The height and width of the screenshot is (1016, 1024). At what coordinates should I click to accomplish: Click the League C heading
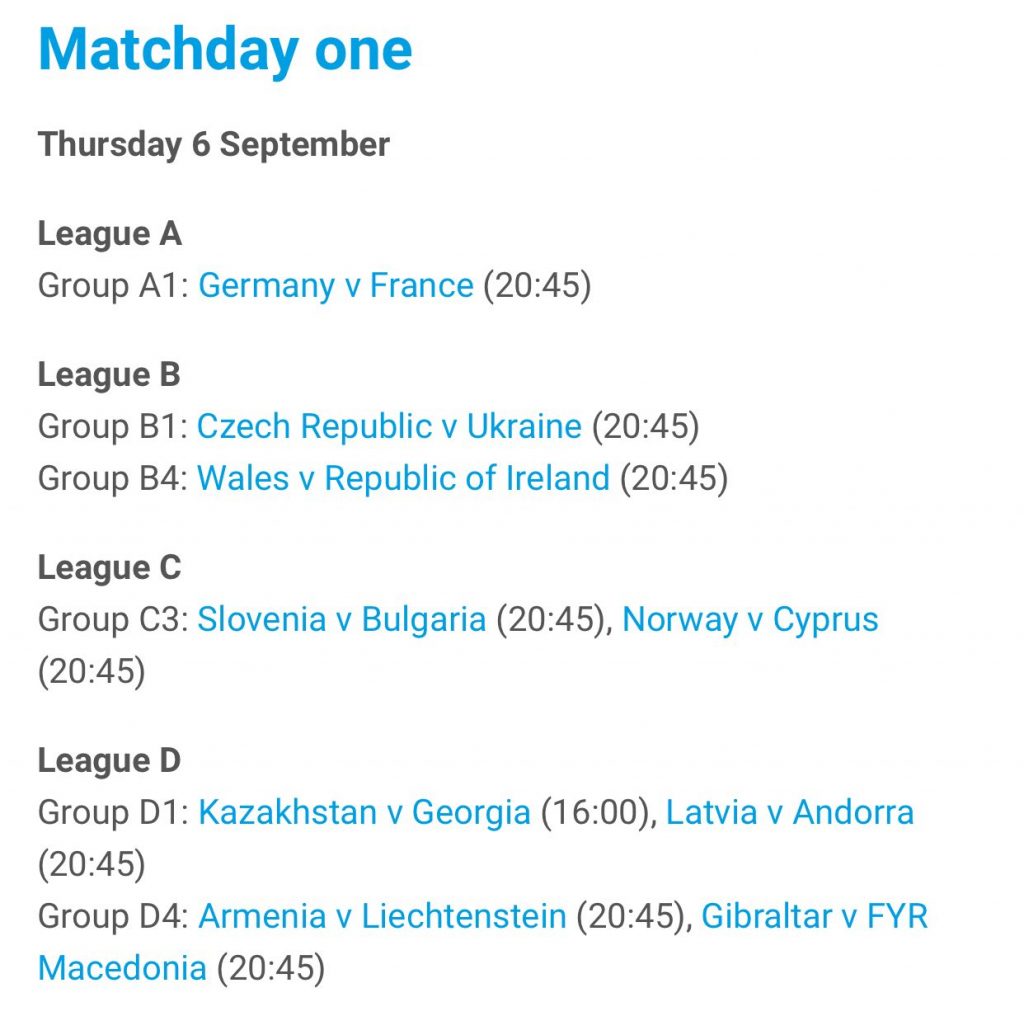[x=109, y=567]
